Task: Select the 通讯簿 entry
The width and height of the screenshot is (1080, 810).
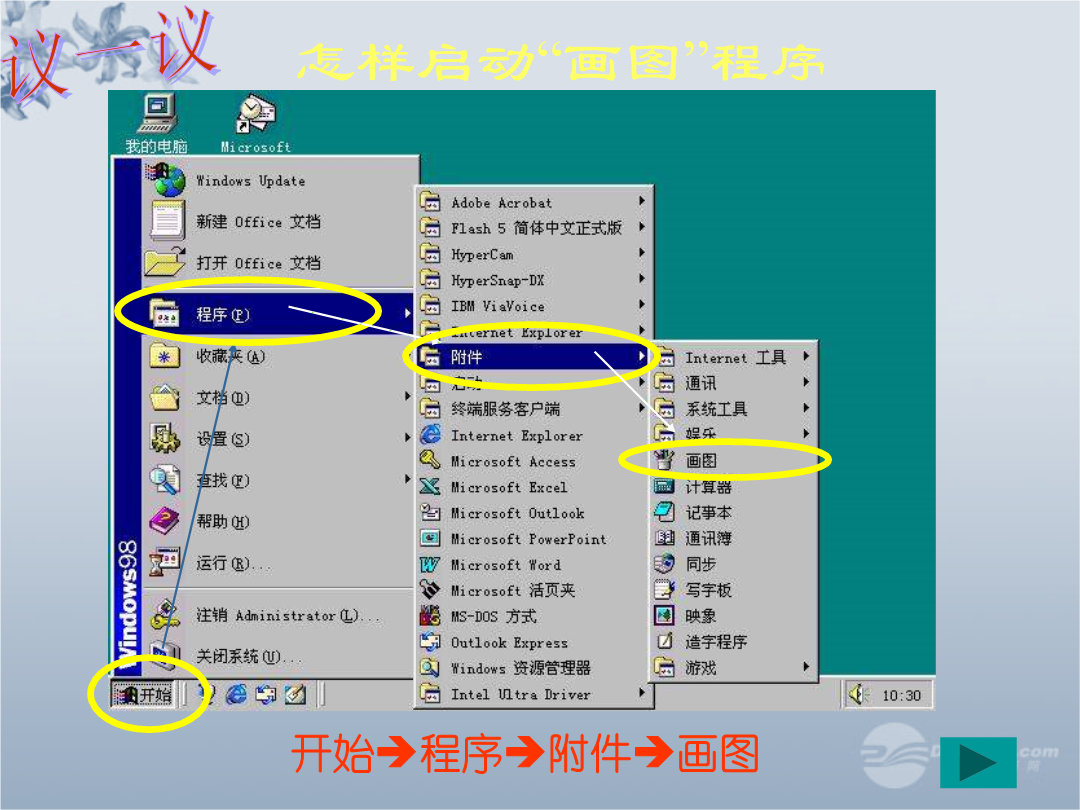Action: pyautogui.click(x=734, y=538)
